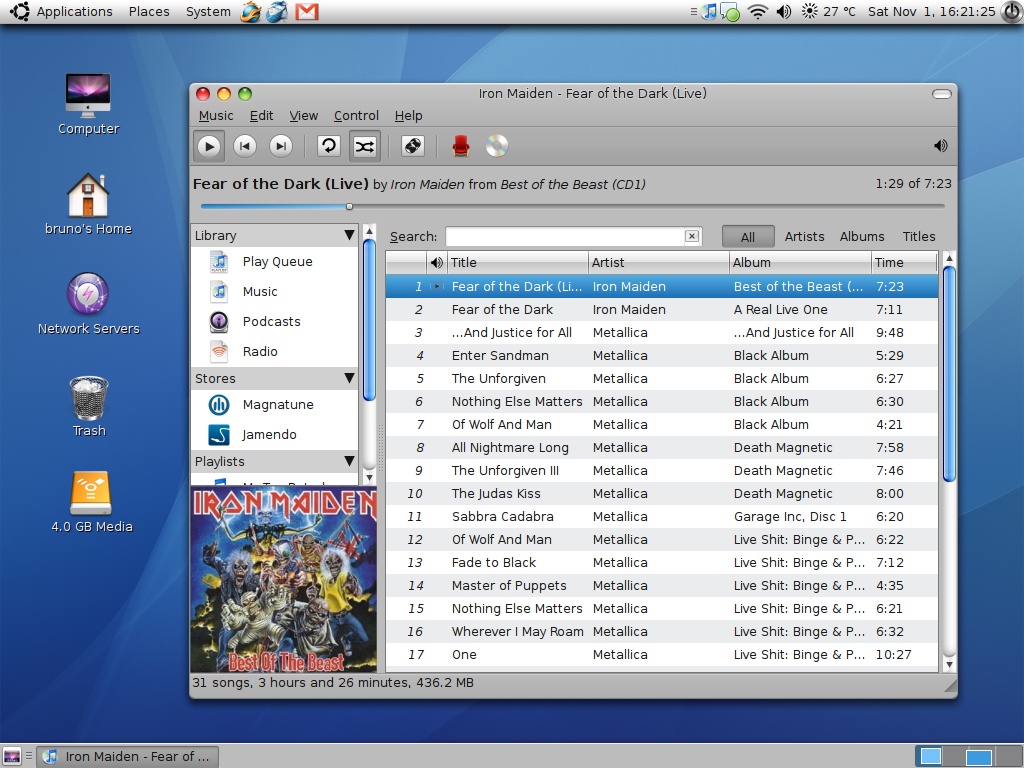Open the Trash desktop icon
This screenshot has height=768, width=1024.
[x=89, y=406]
